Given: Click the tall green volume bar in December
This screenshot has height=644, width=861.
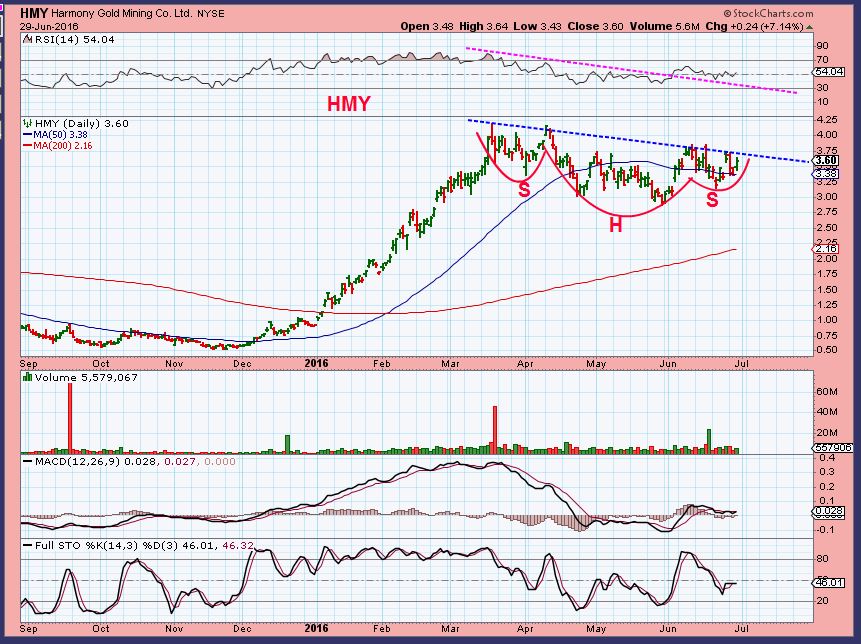Looking at the screenshot, I should pos(287,444).
